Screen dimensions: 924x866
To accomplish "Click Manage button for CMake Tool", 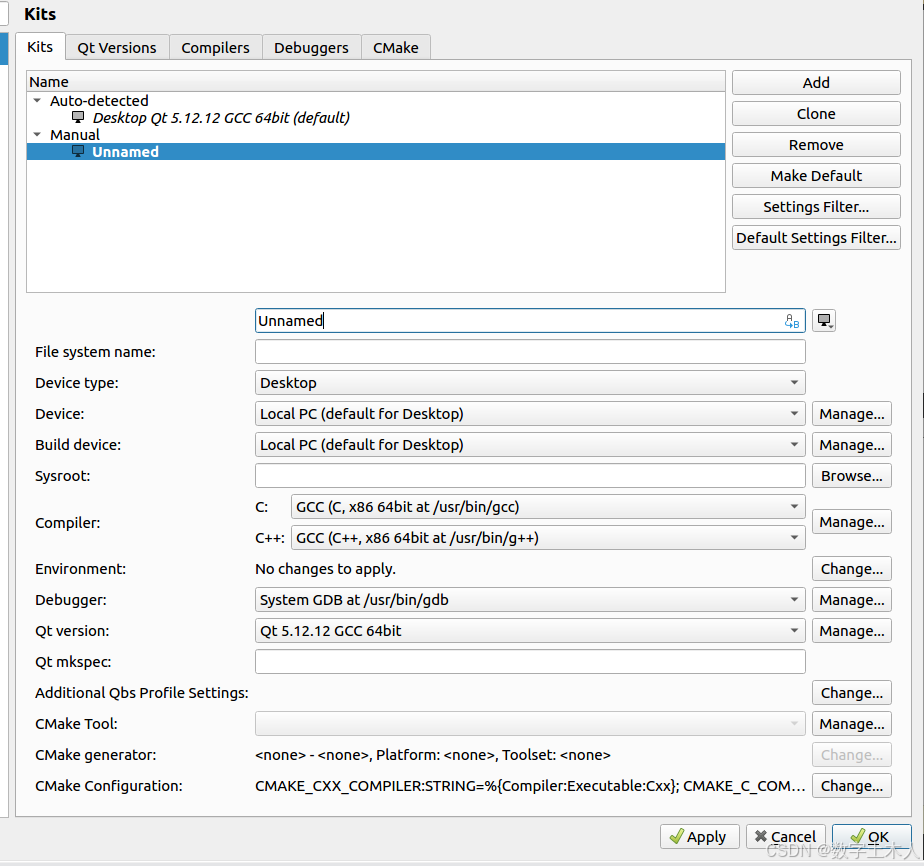I will tap(852, 723).
